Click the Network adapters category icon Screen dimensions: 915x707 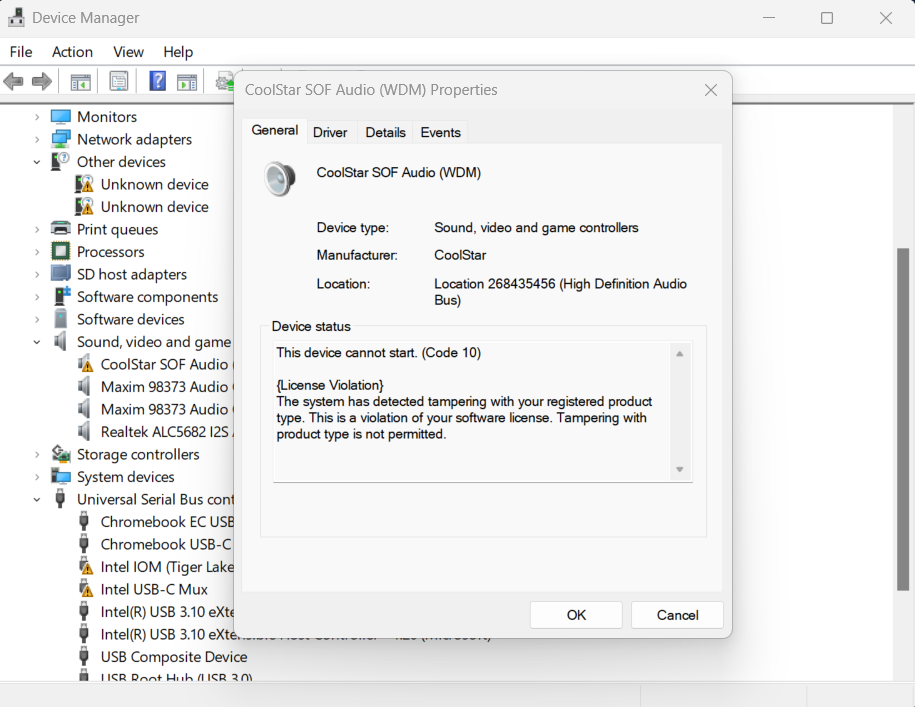61,139
